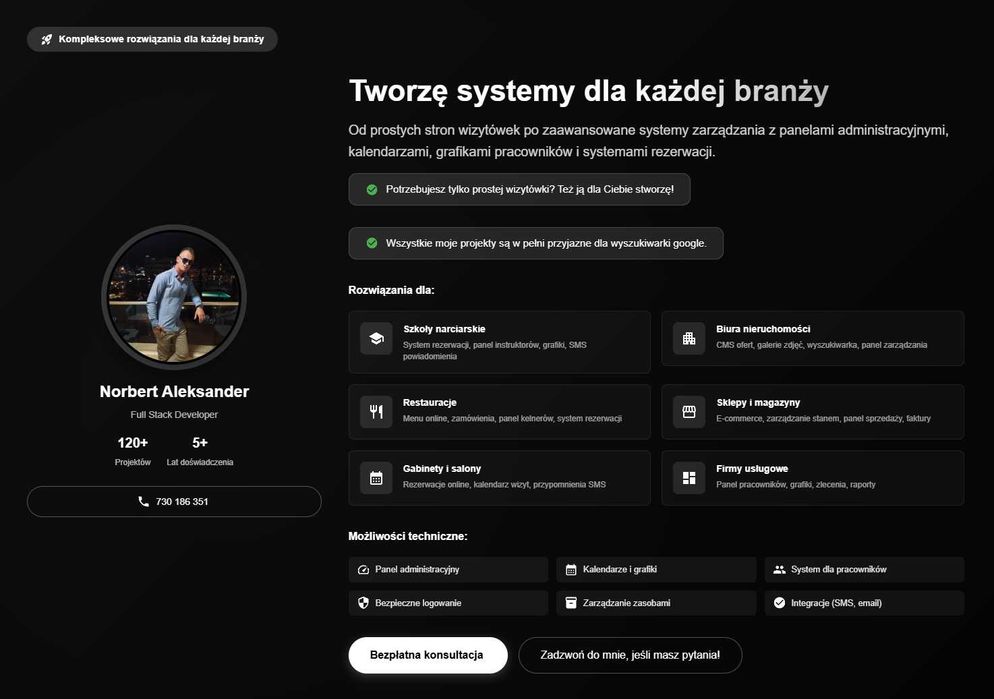Screen dimensions: 994x699
Task: Click the building icon for Biura nieruchomości
Action: tap(689, 338)
